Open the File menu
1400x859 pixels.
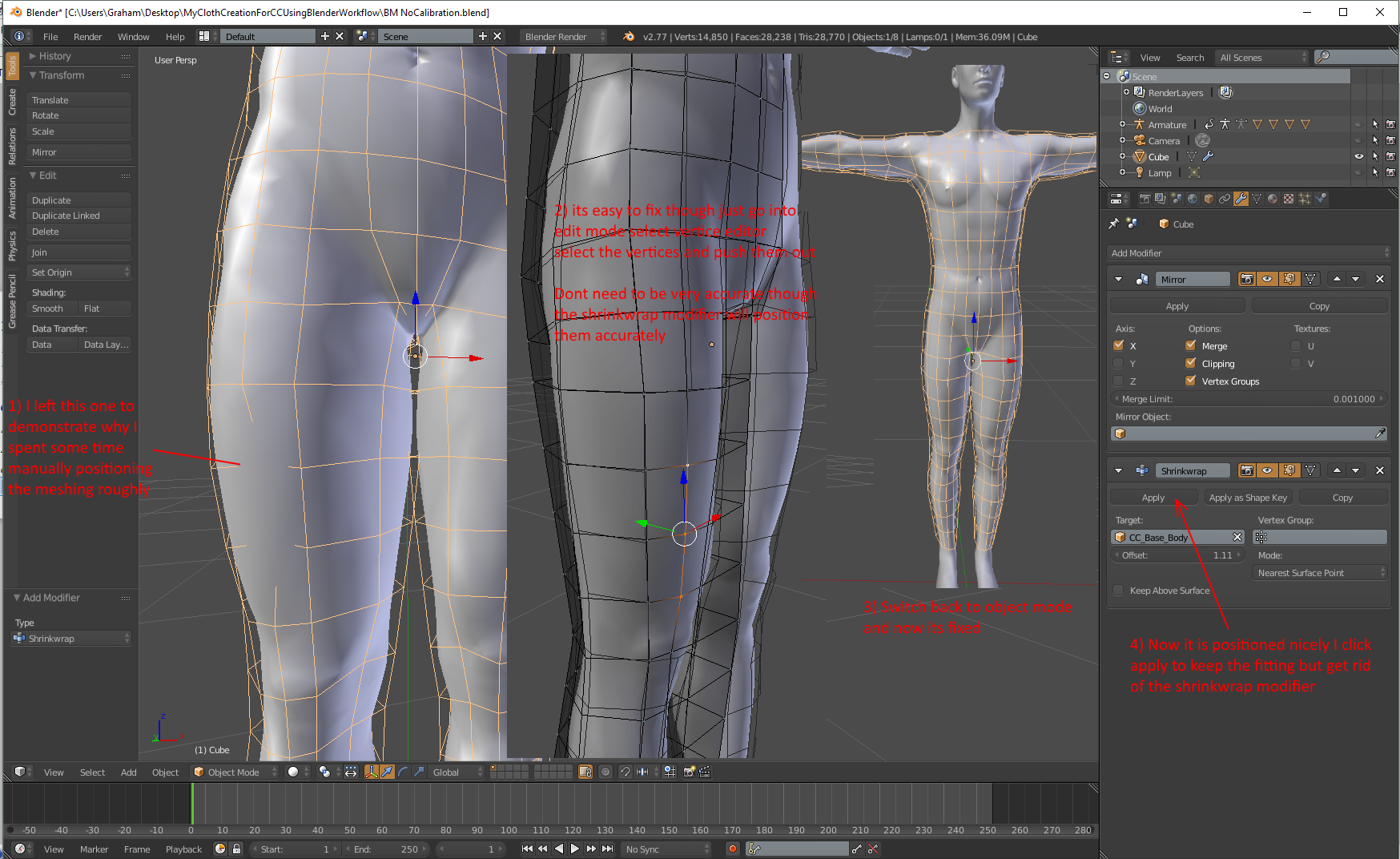(x=50, y=36)
